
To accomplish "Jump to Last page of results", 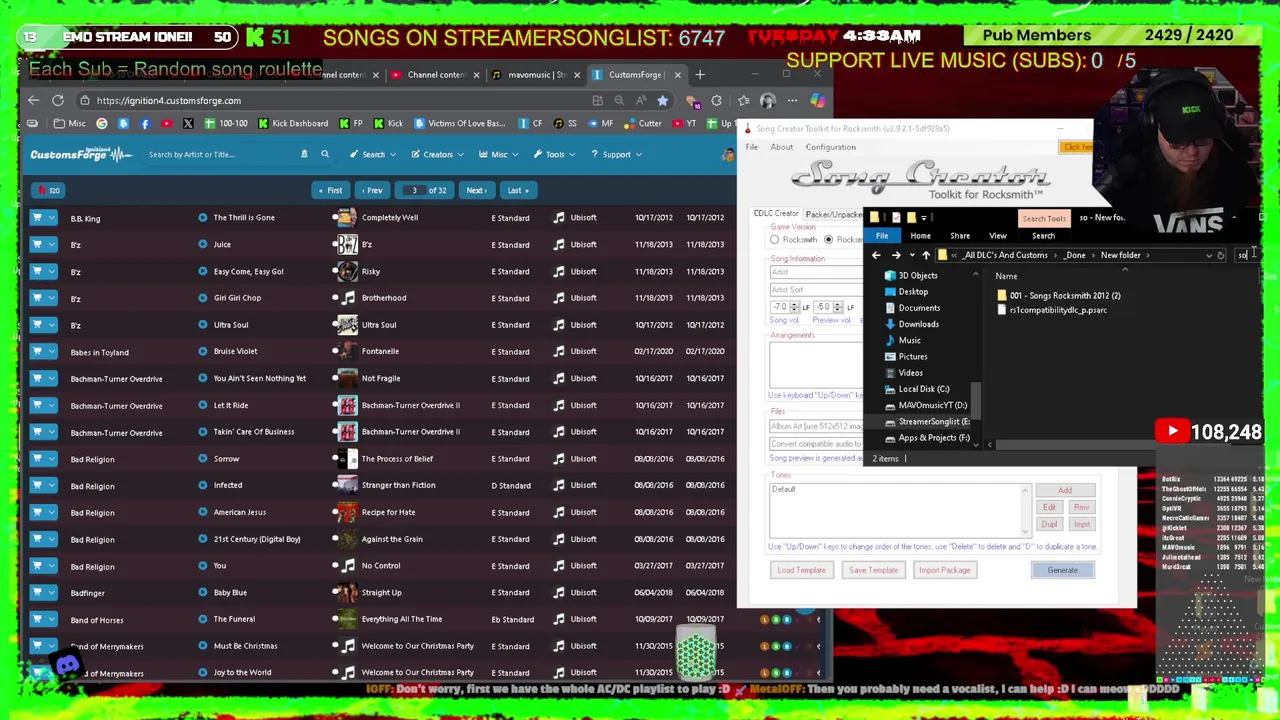I will [517, 190].
